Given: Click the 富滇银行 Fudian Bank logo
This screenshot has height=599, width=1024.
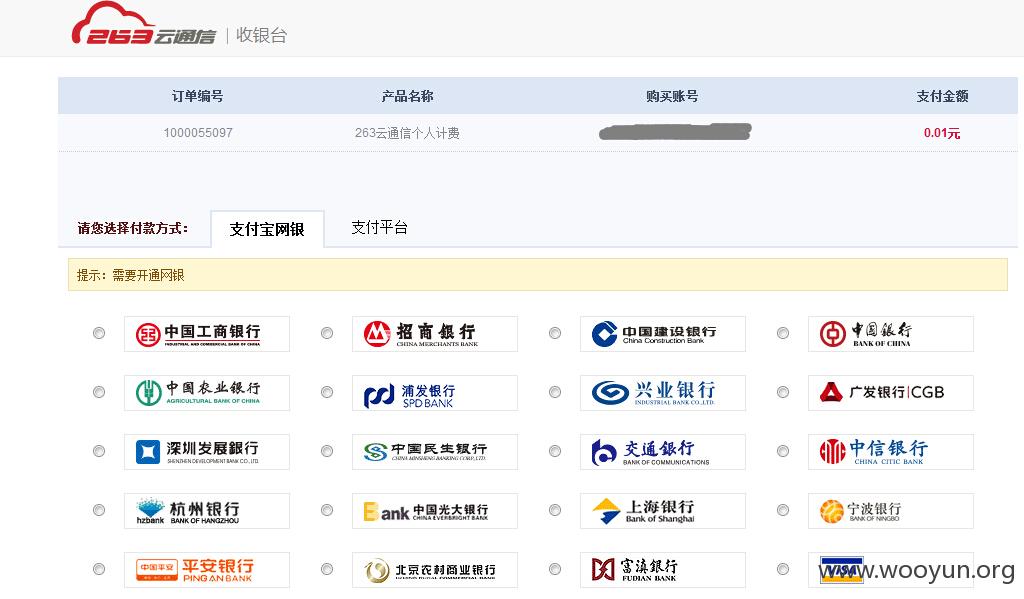Looking at the screenshot, I should [663, 570].
